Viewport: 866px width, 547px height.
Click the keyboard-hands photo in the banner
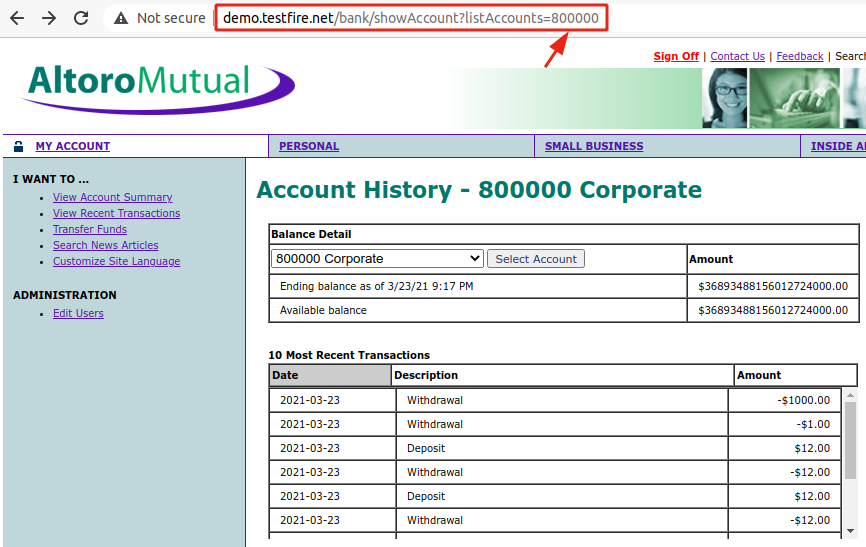(x=794, y=98)
